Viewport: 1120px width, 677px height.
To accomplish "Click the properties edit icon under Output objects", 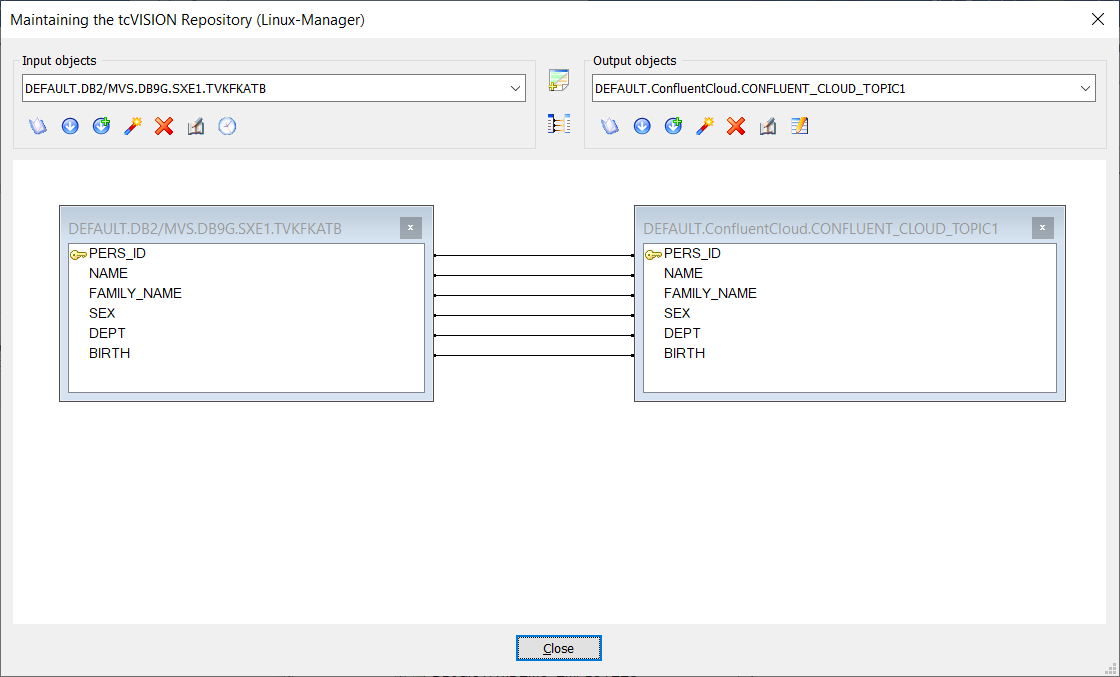I will (x=768, y=126).
